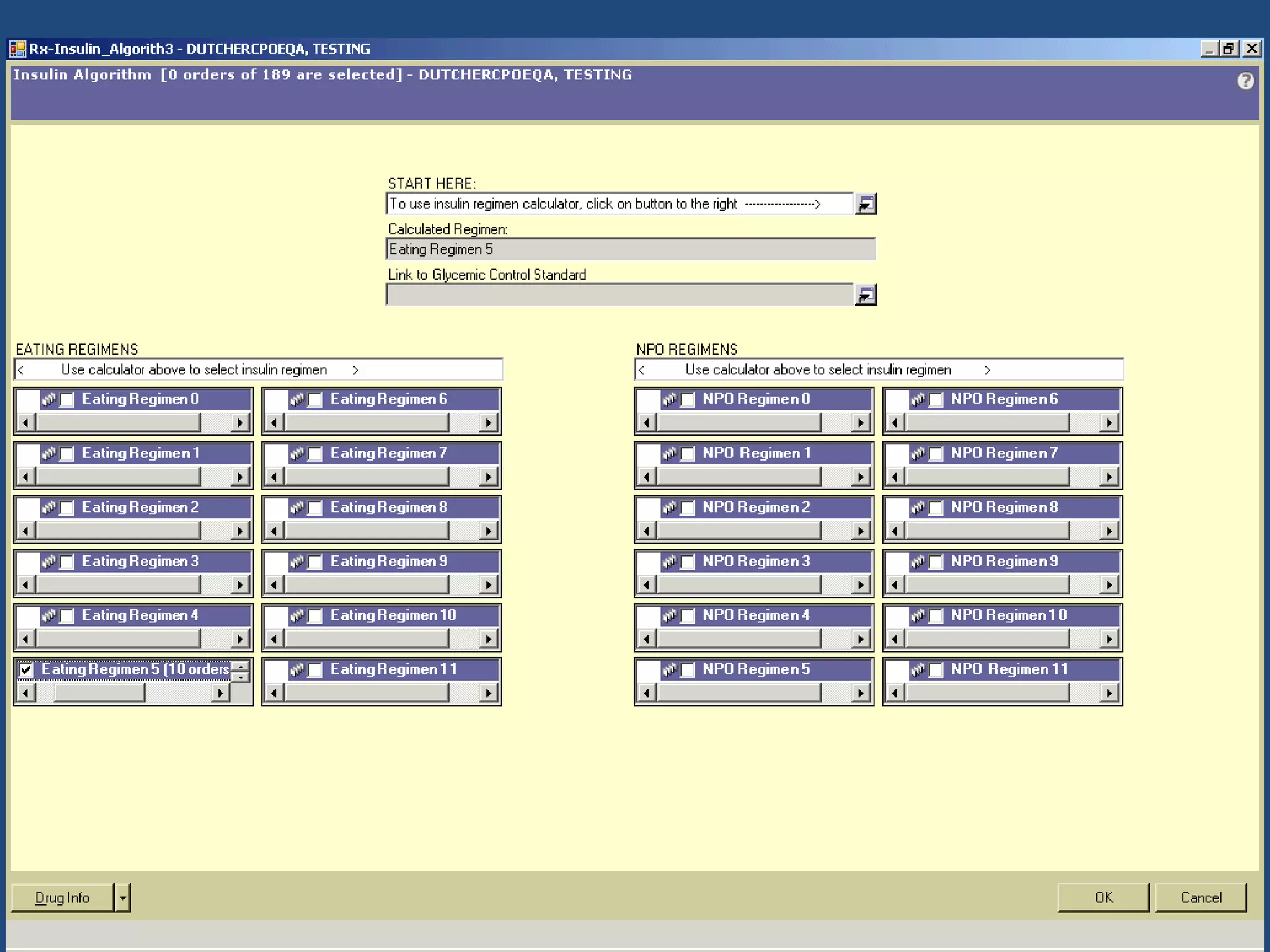Enable the NPO Regimen 8 checkbox
Viewport: 1270px width, 952px height.
(x=936, y=508)
